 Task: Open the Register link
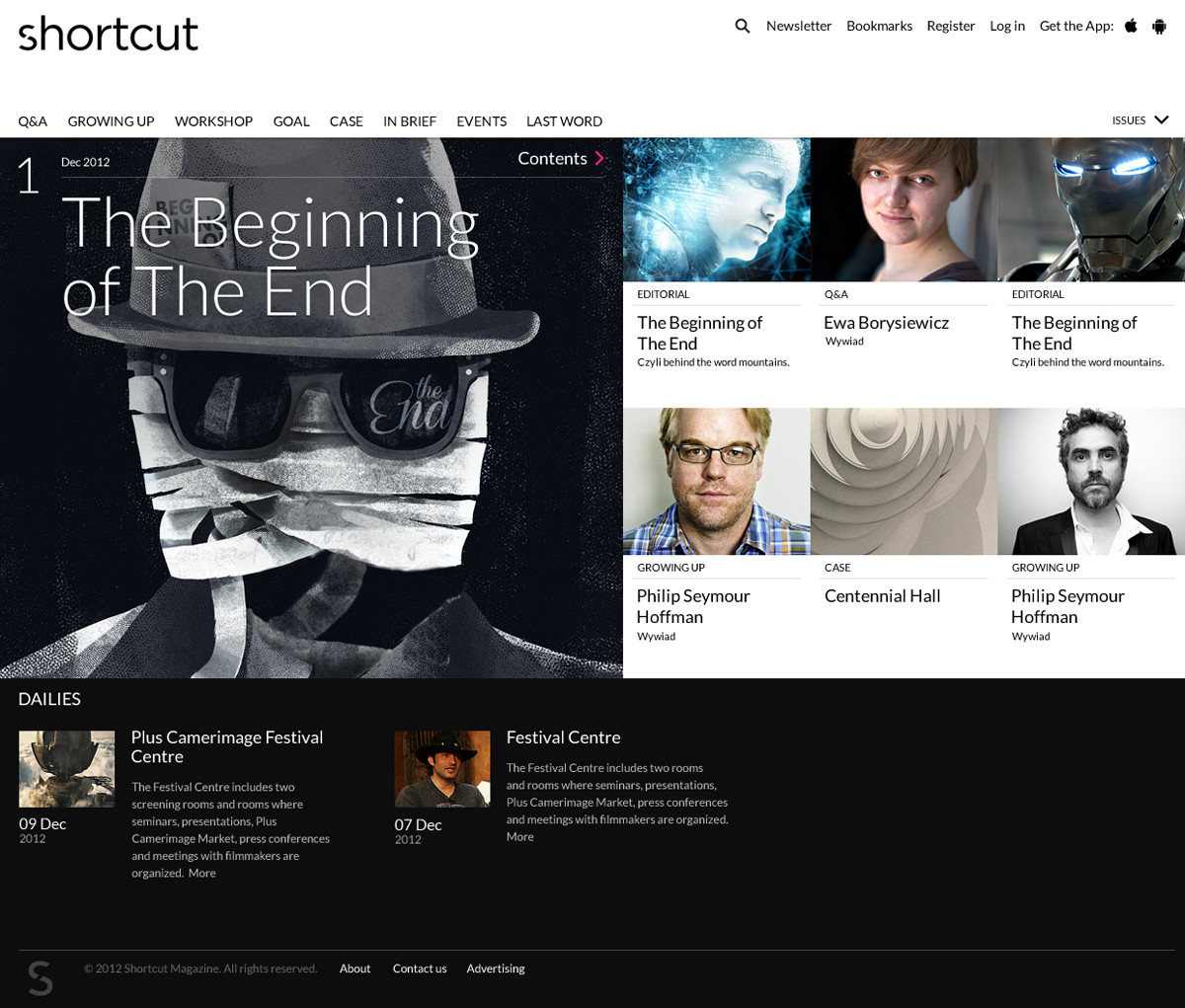[x=951, y=26]
